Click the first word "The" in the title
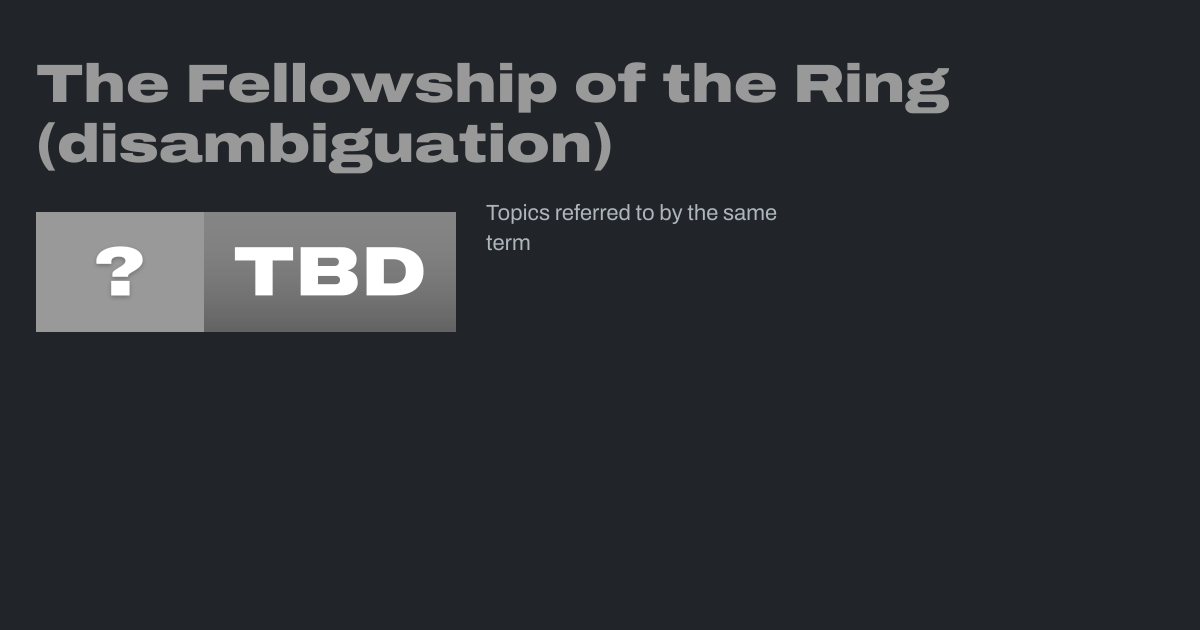1200x630 pixels. (x=103, y=83)
